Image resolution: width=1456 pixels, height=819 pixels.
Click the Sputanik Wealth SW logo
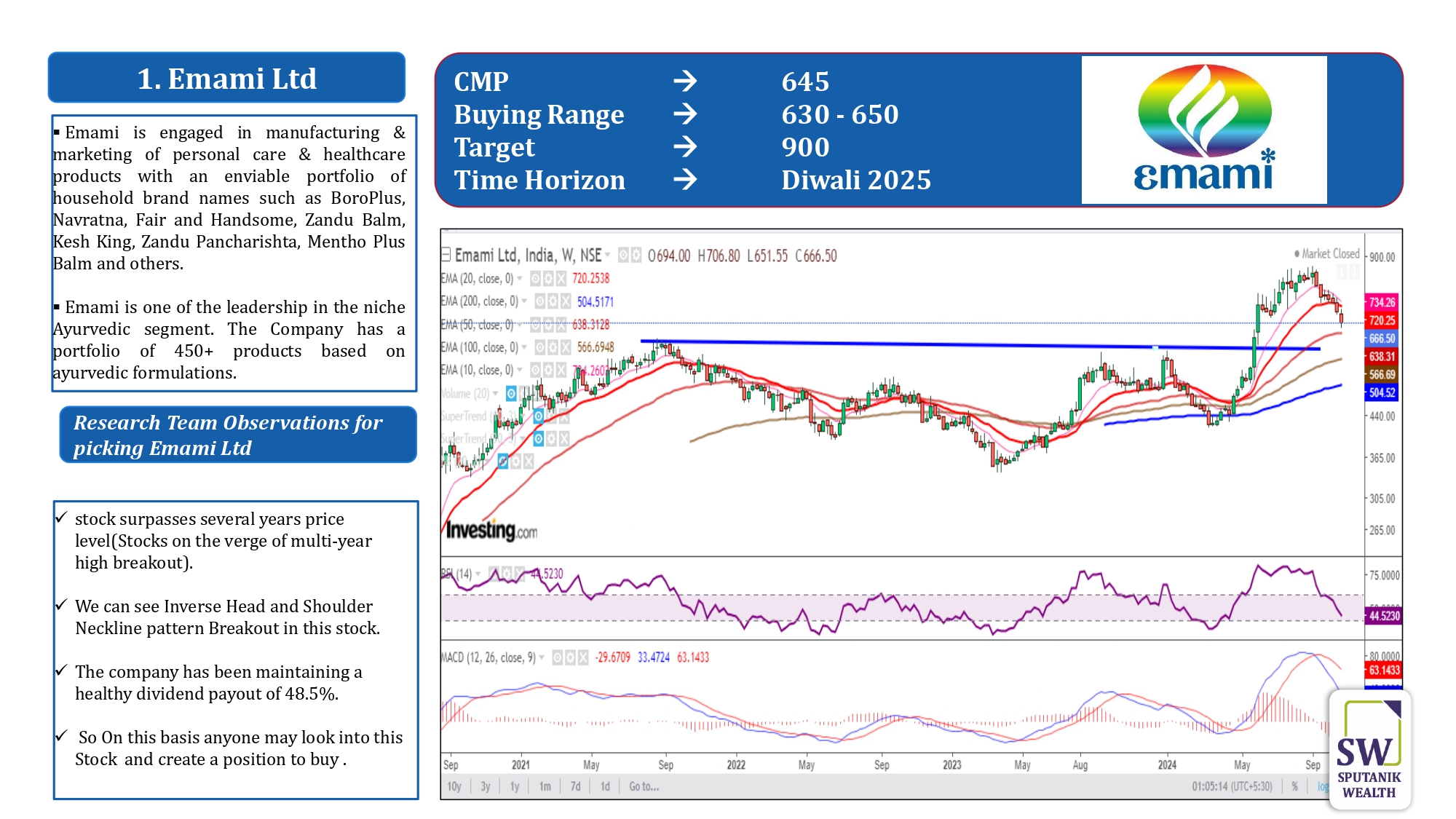(1369, 750)
